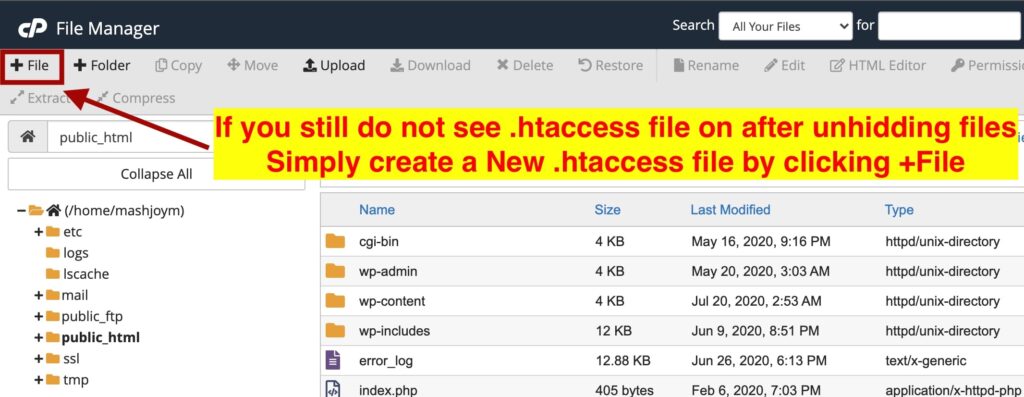This screenshot has width=1024, height=397.
Task: Click the search text input field
Action: pos(950,27)
